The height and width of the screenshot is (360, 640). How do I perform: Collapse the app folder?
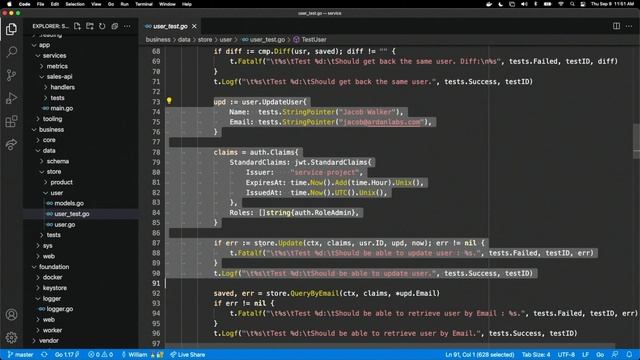44,45
